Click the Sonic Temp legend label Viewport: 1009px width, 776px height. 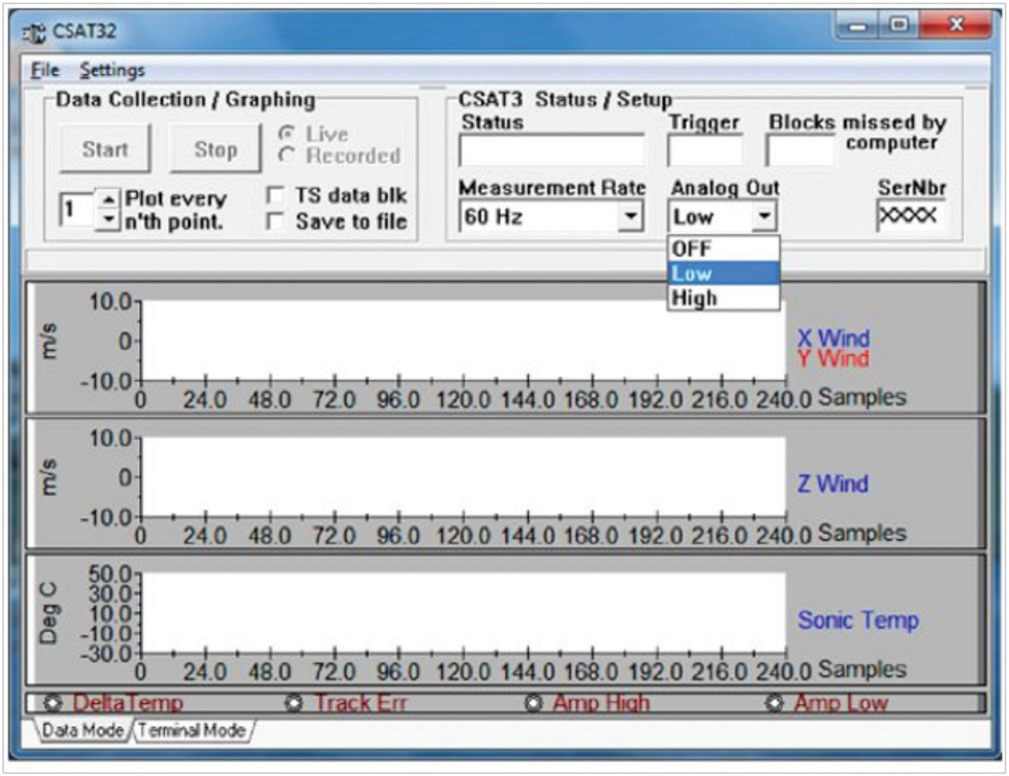858,620
